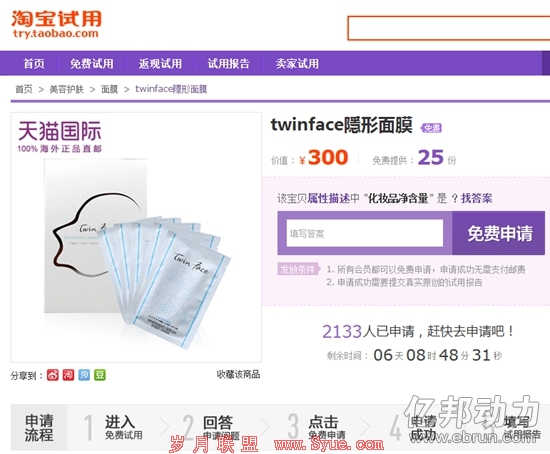Click the twinface mask product image

coord(136,238)
